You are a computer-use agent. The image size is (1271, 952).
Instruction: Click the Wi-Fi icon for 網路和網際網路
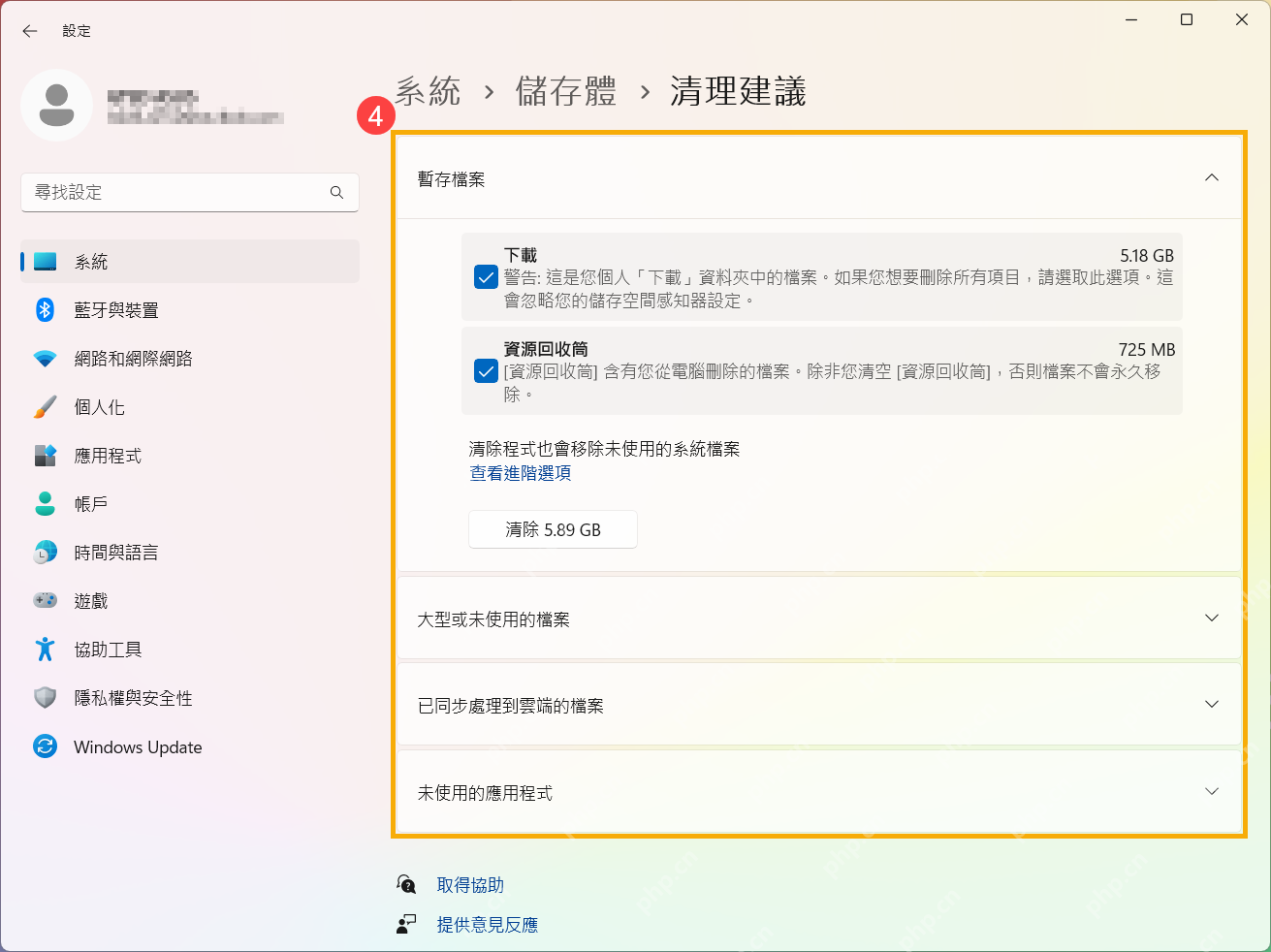(45, 359)
